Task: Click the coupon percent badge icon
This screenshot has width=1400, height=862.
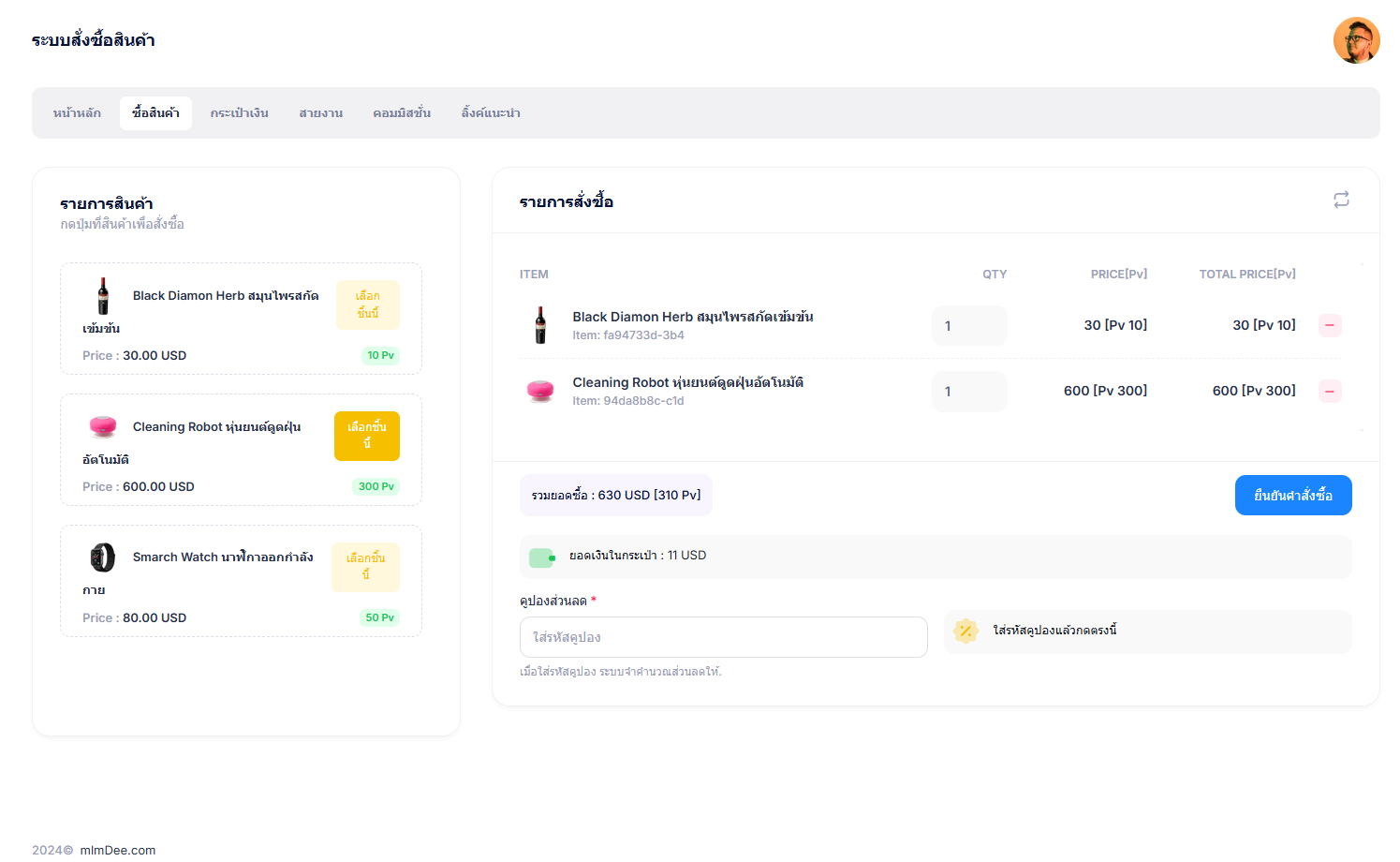Action: (x=965, y=631)
